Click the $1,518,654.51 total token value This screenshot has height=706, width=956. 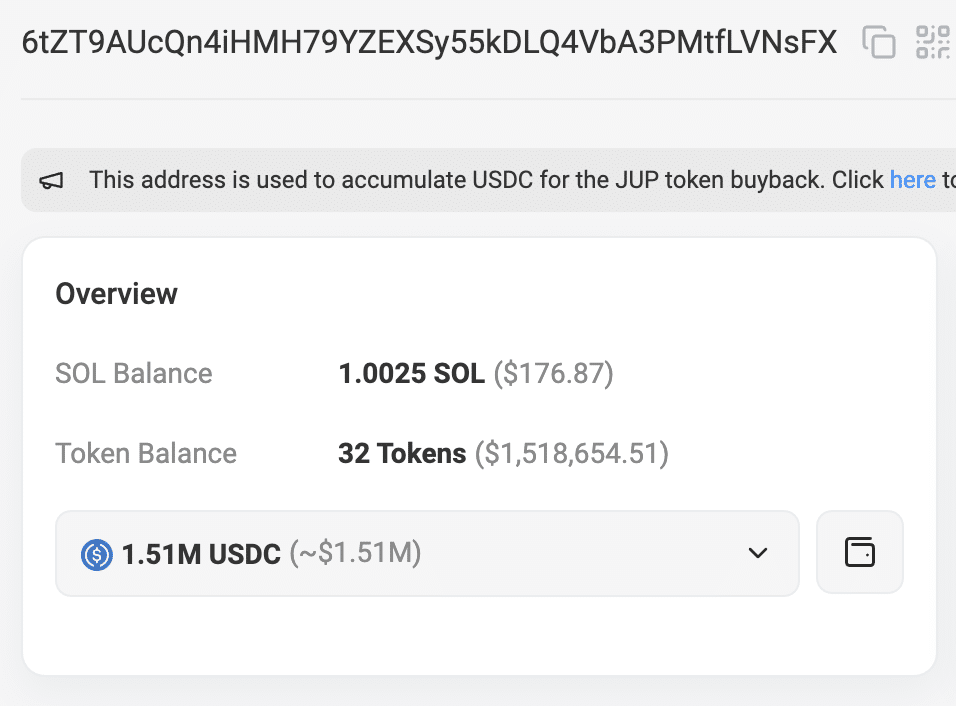pos(572,454)
